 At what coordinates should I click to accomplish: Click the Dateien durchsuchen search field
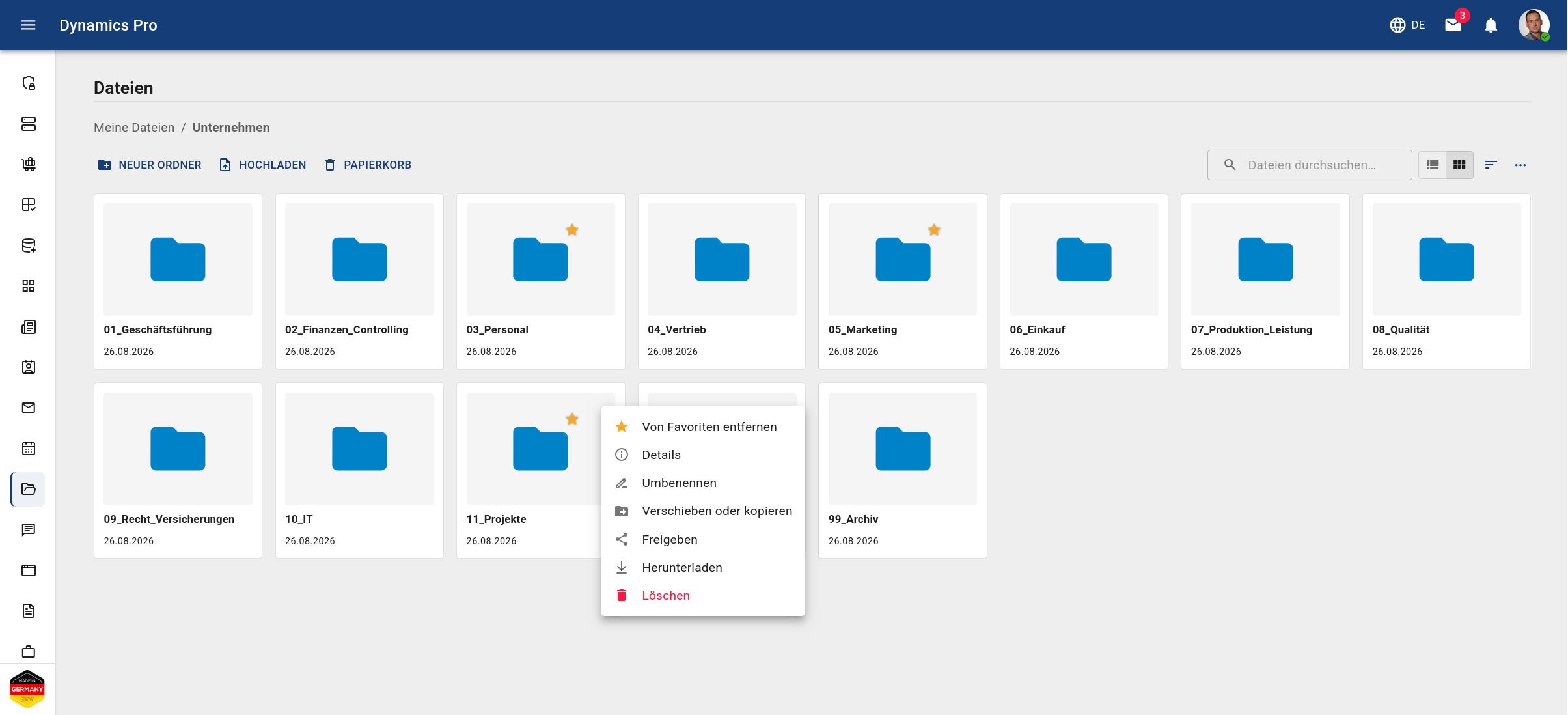(1310, 165)
